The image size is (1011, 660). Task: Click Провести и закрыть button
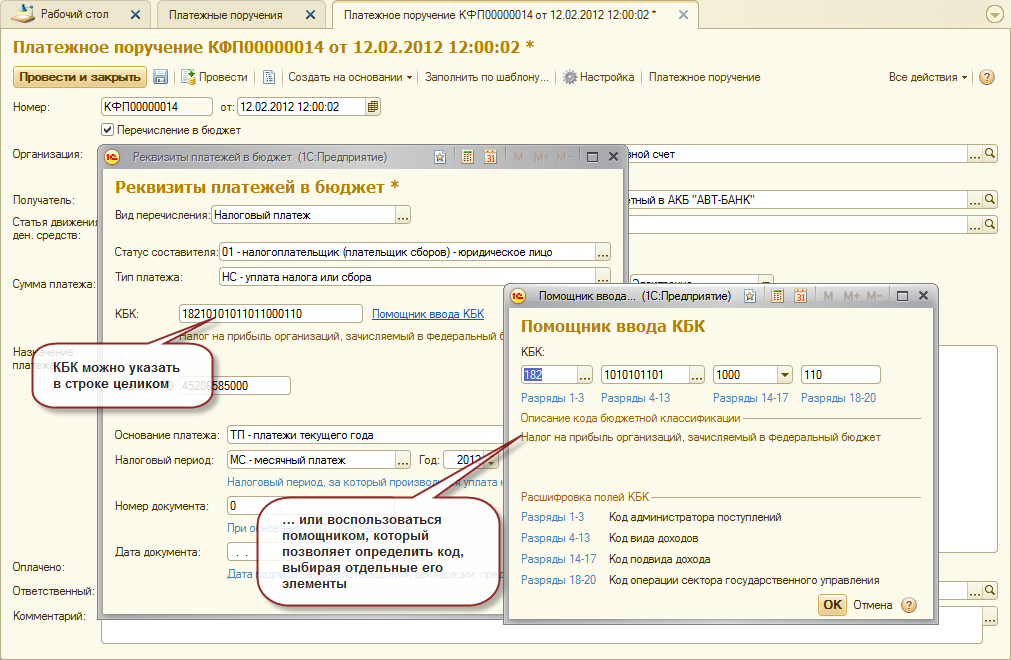click(80, 77)
